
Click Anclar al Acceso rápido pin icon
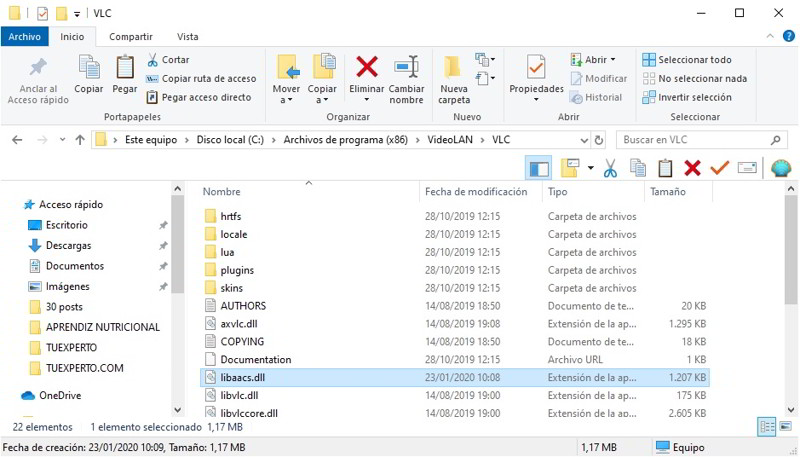coord(38,68)
